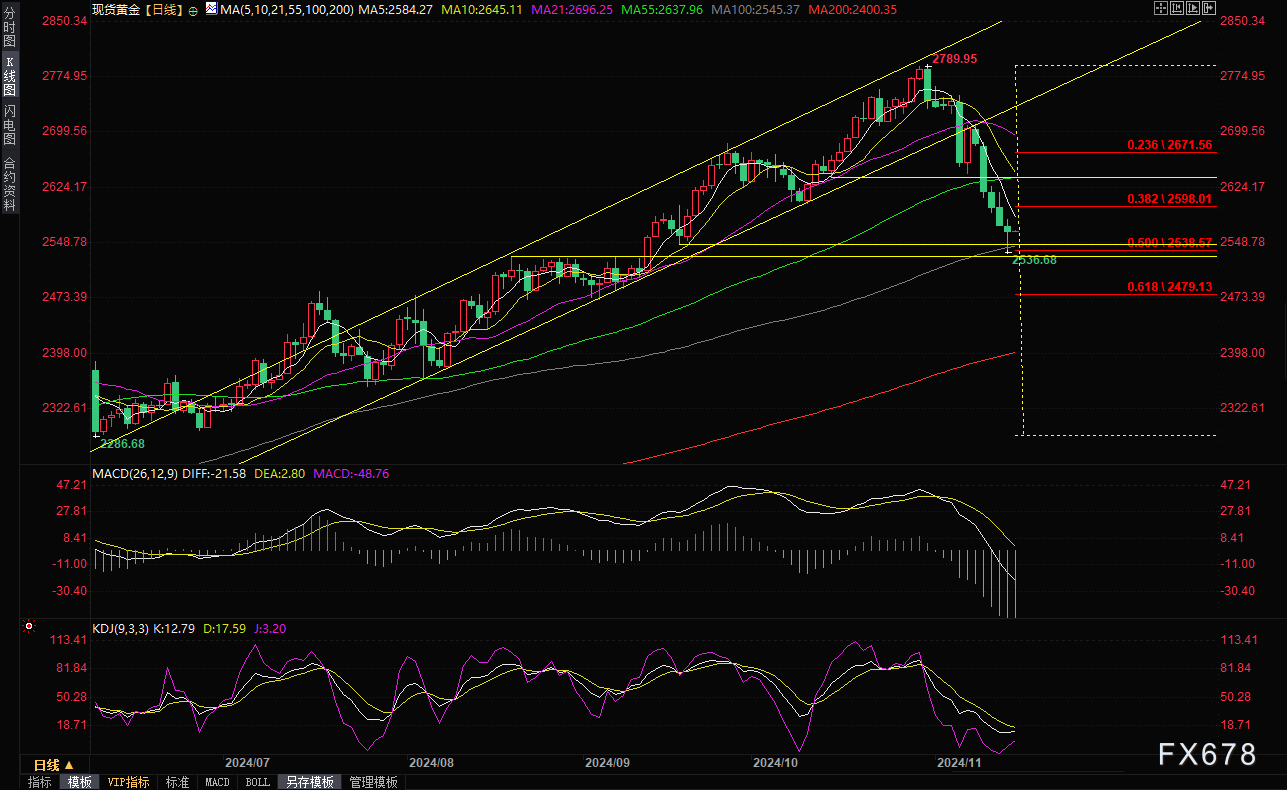Click the VIP指标 button
The image size is (1287, 790).
pos(128,782)
